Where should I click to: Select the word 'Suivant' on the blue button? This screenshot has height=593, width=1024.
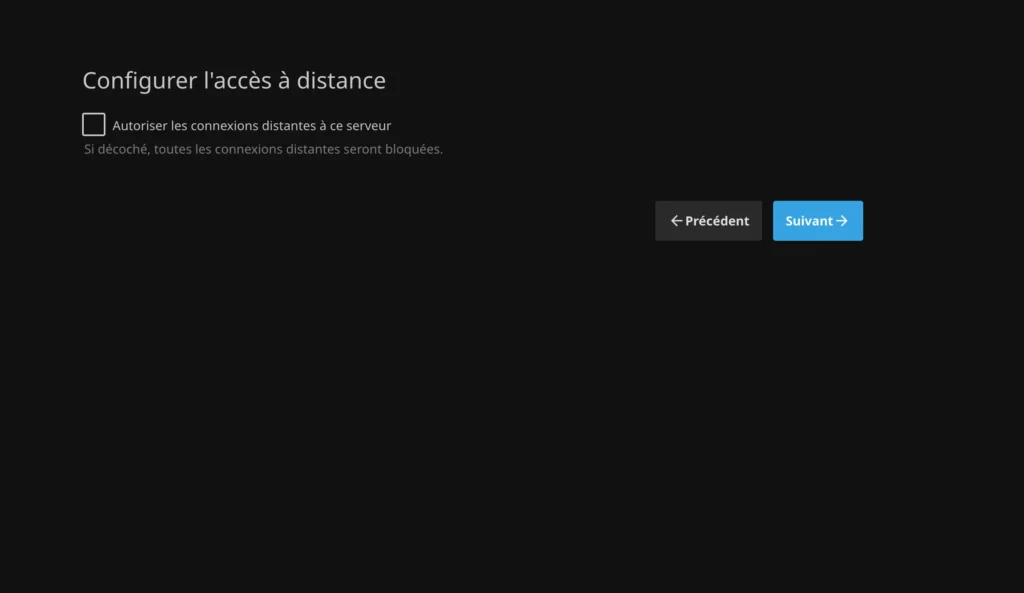click(x=809, y=221)
